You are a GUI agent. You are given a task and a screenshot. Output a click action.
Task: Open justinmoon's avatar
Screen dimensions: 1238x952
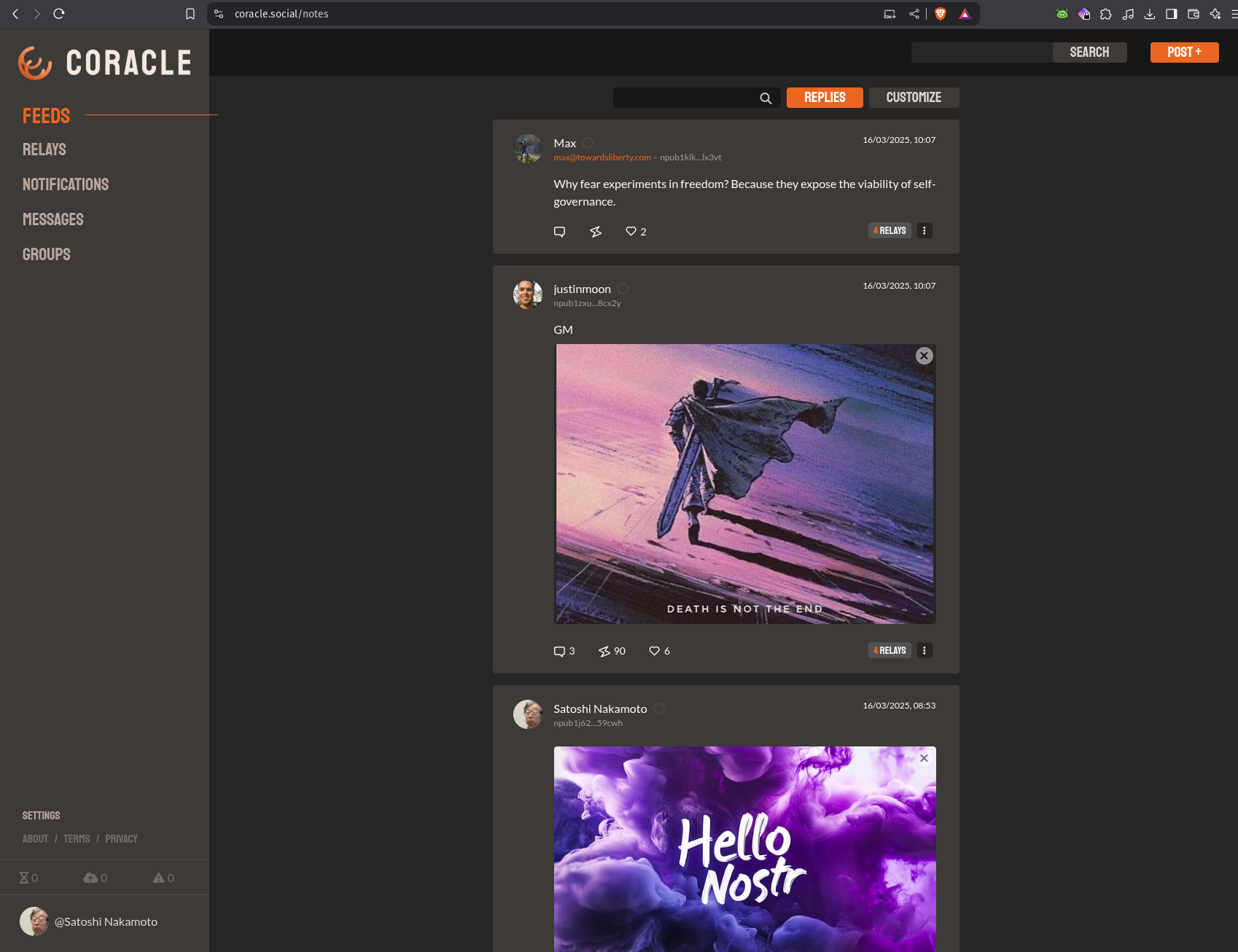tap(527, 294)
